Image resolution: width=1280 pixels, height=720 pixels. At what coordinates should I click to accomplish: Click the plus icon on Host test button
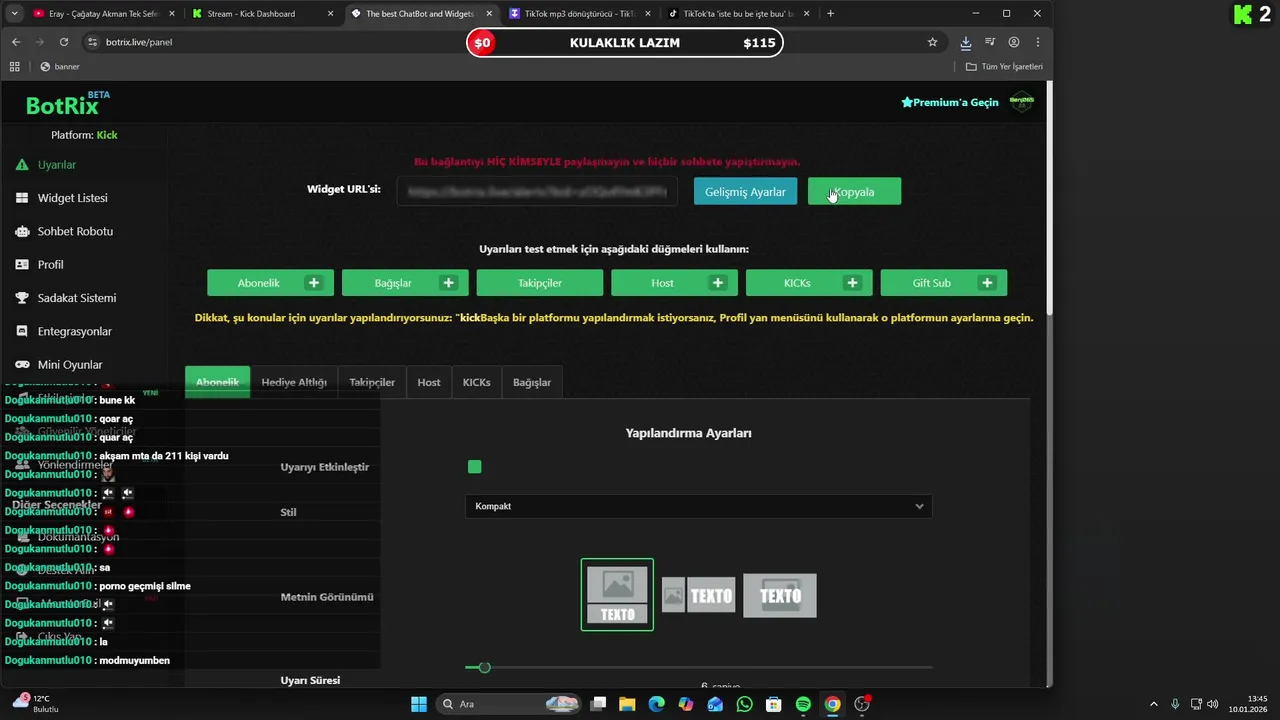coord(718,283)
